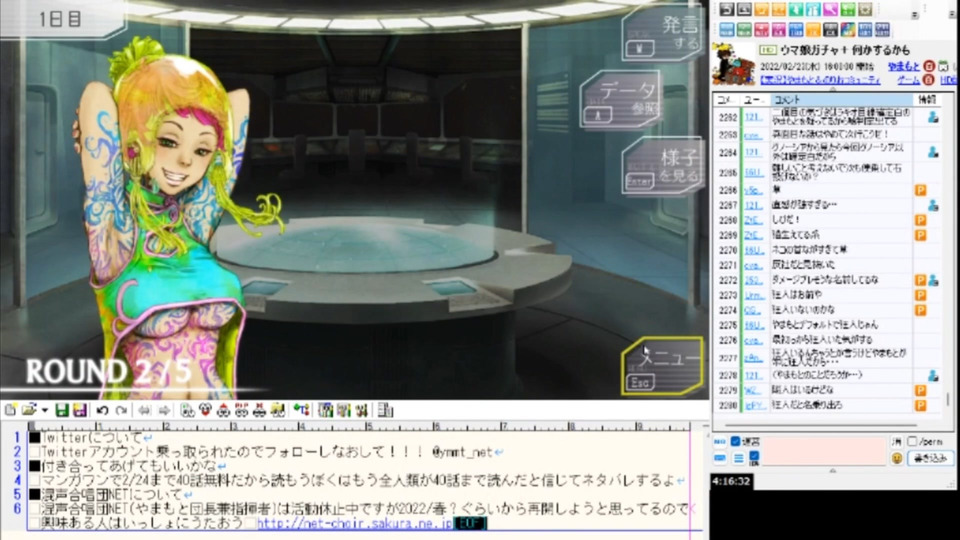Select comment row number 2273

(x=827, y=294)
